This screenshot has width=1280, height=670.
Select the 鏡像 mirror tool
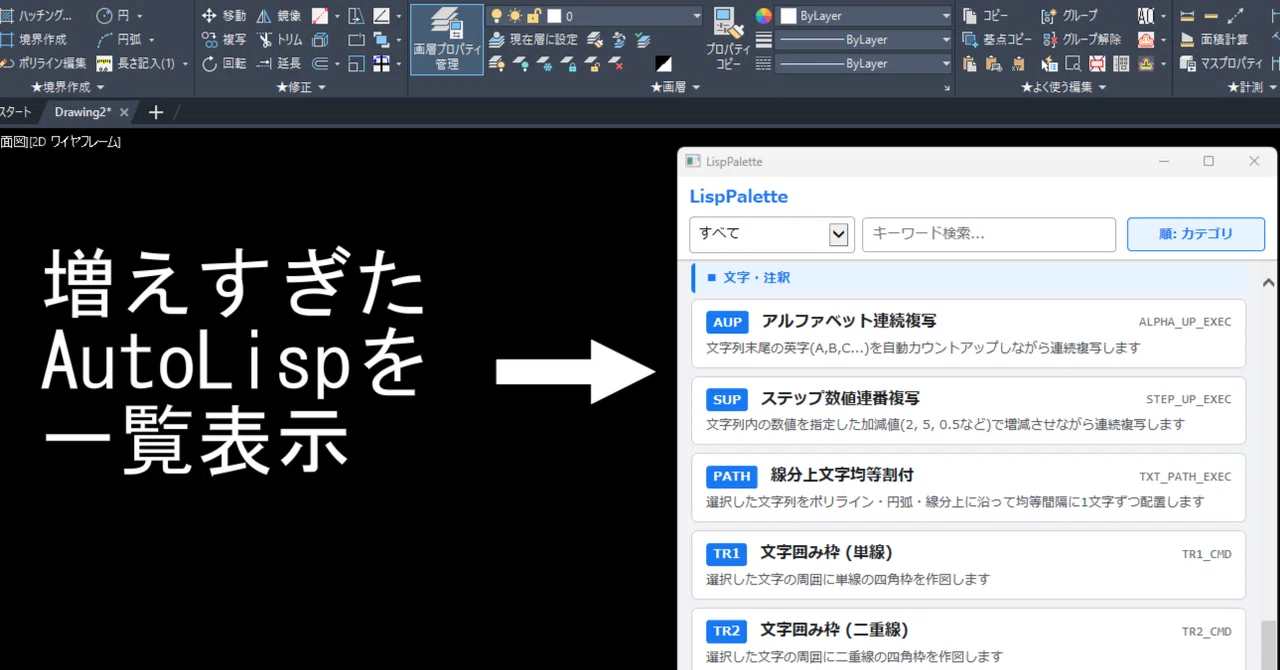pos(279,16)
